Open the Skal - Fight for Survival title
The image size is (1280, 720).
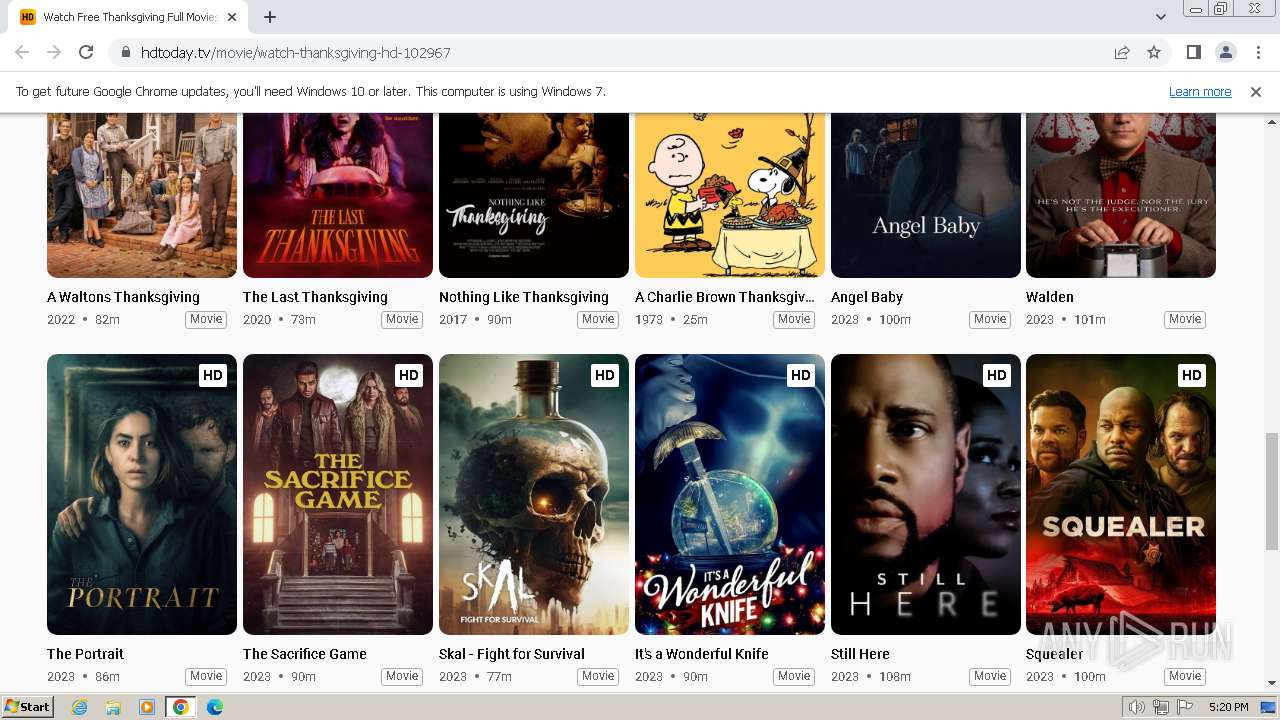[x=512, y=654]
